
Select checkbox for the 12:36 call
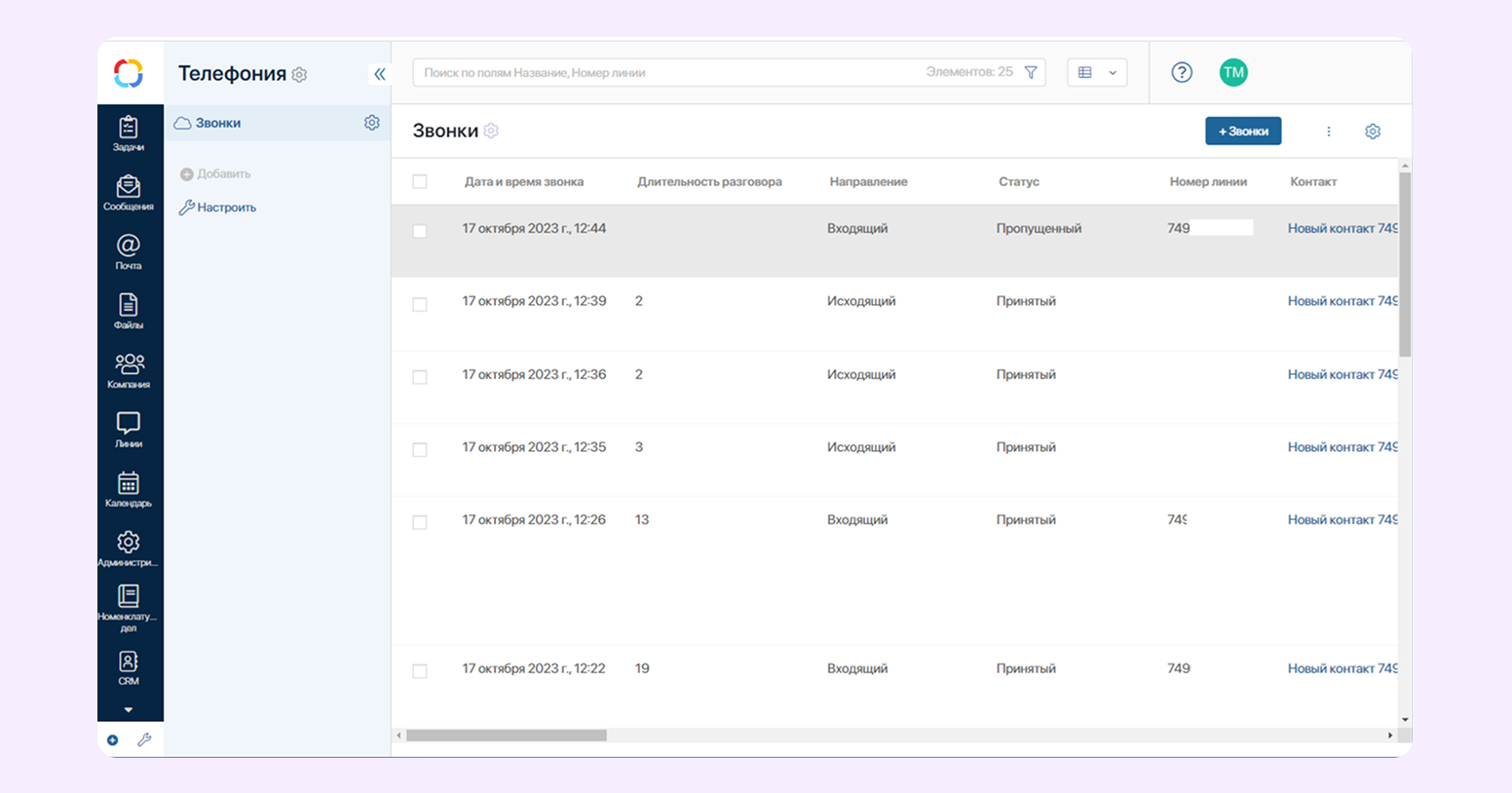coord(420,377)
